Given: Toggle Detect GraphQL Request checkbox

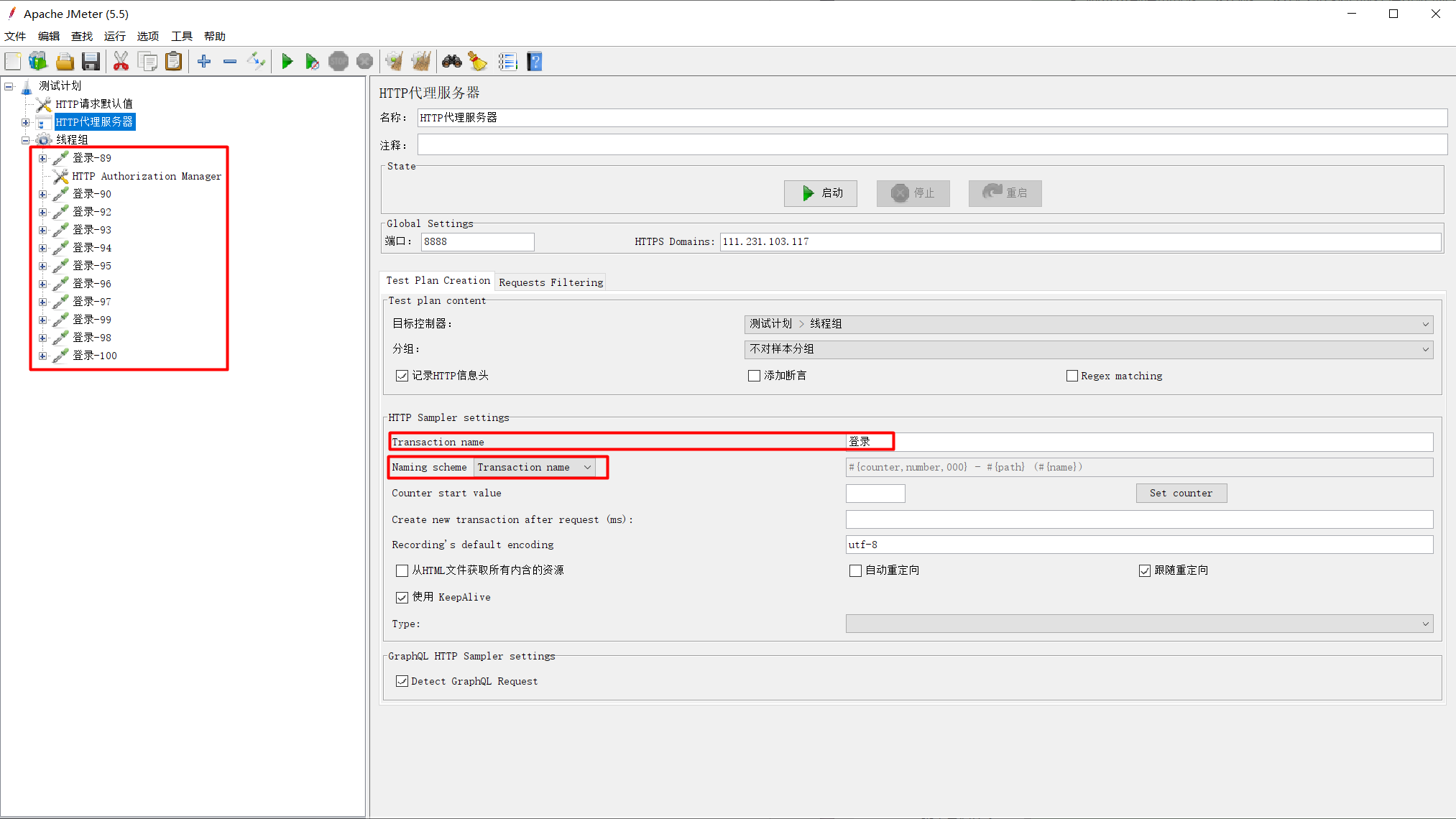Looking at the screenshot, I should [x=402, y=681].
